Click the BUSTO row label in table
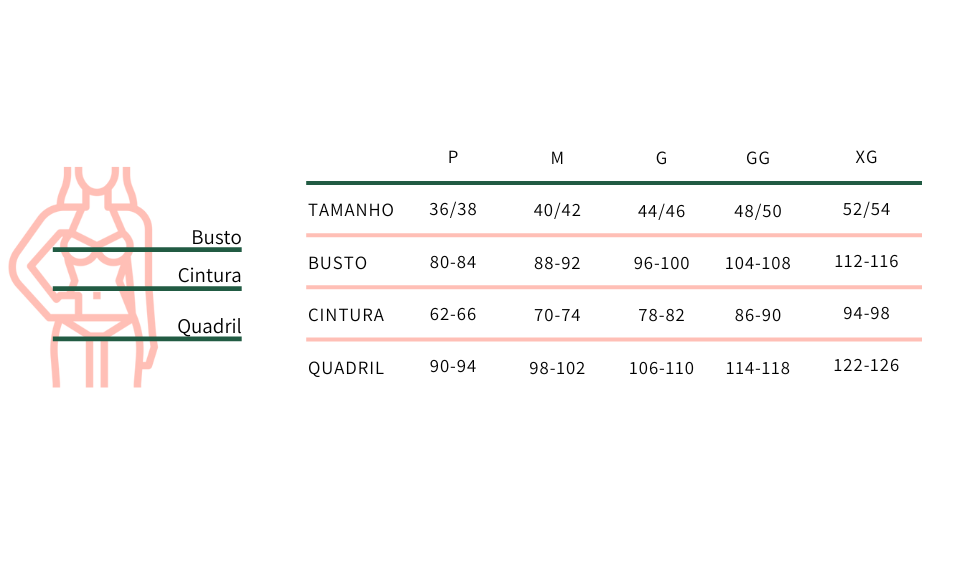Image resolution: width=980 pixels, height=580 pixels. point(338,263)
